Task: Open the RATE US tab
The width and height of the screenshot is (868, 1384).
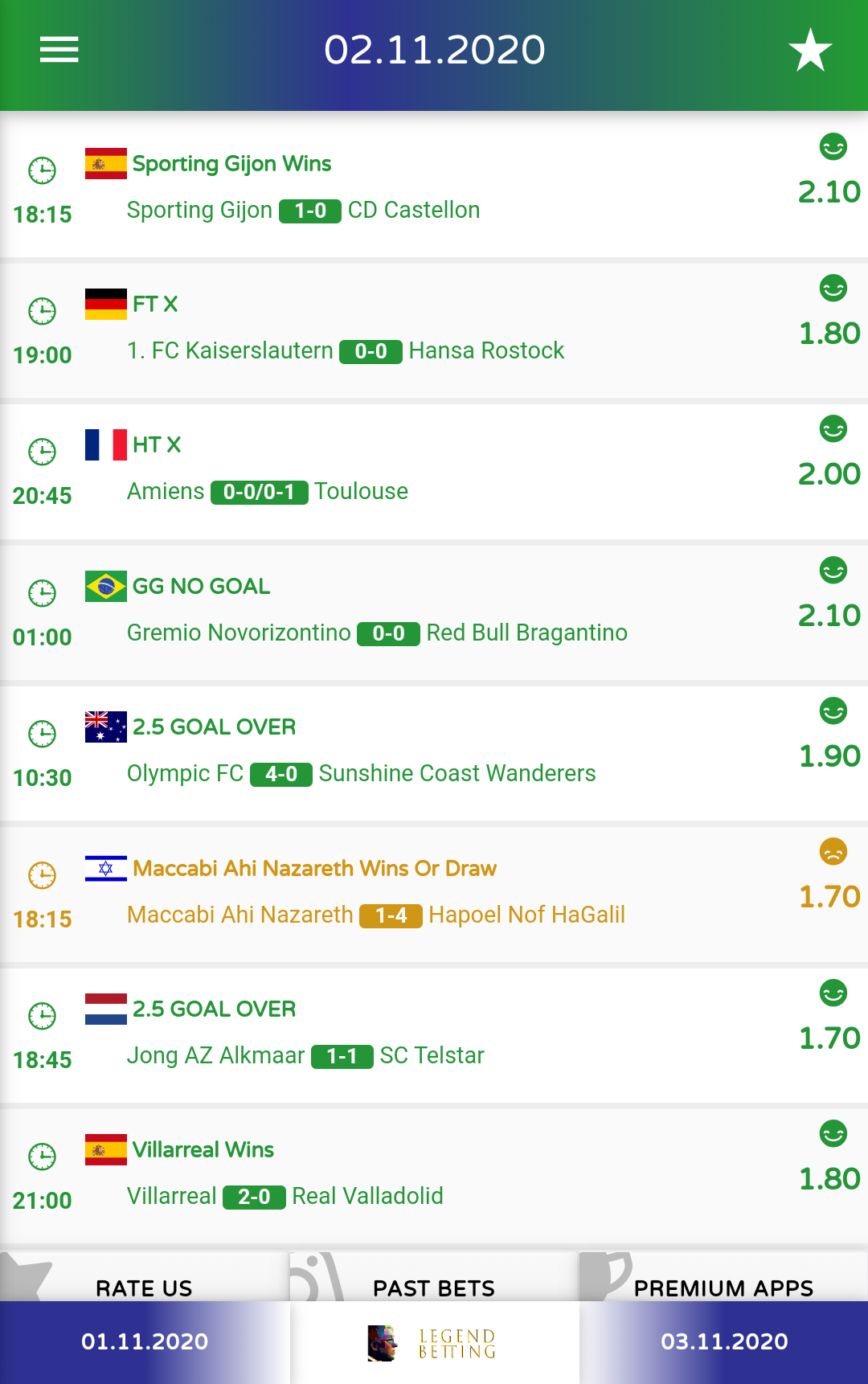Action: coord(145,1278)
